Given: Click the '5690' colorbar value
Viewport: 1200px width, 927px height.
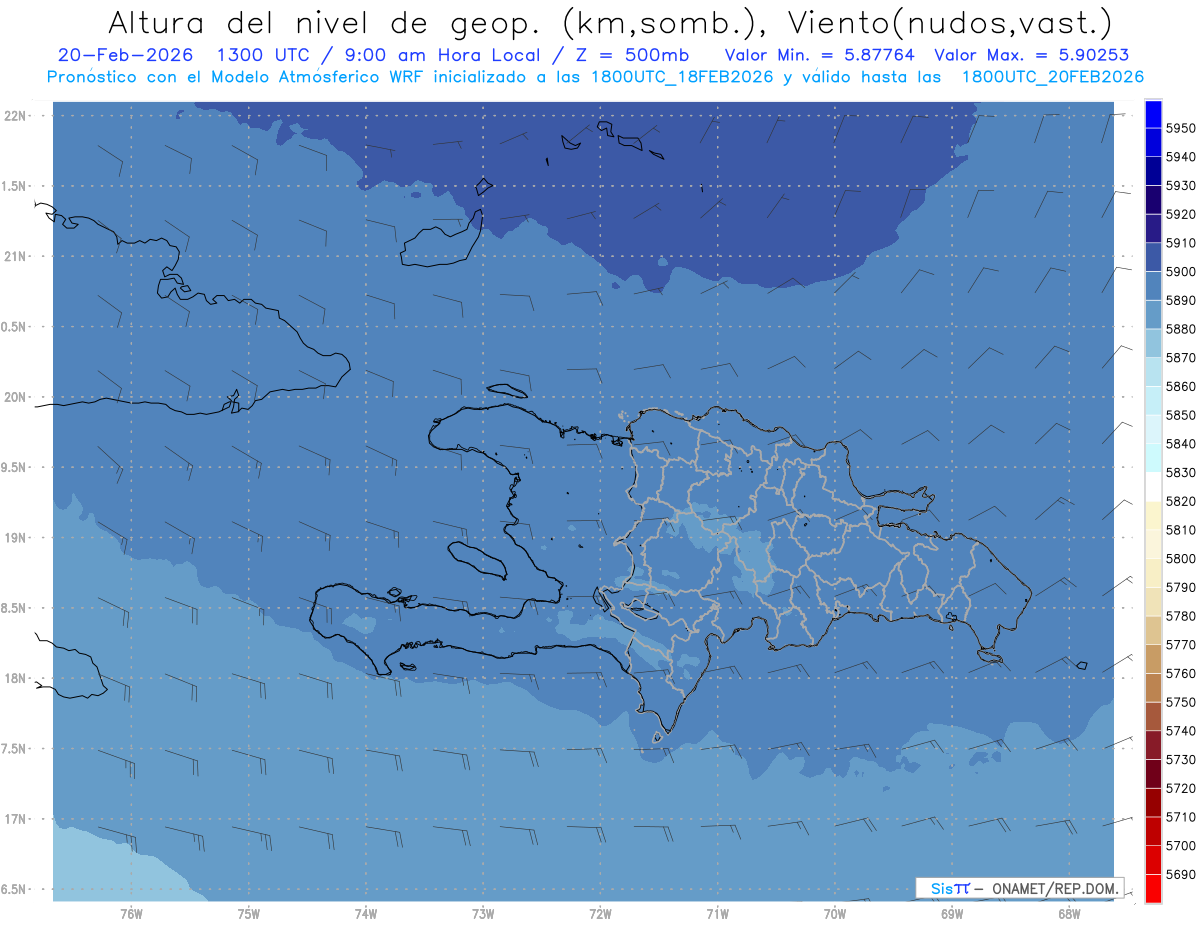Looking at the screenshot, I should (1181, 874).
